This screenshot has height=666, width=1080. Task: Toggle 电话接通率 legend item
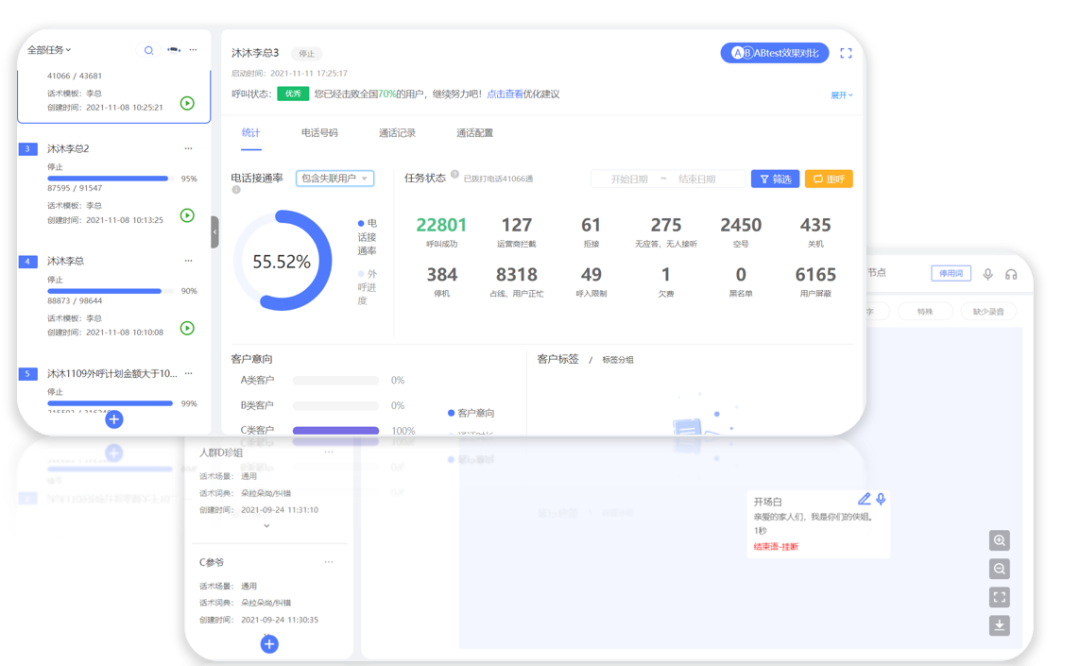(x=367, y=237)
